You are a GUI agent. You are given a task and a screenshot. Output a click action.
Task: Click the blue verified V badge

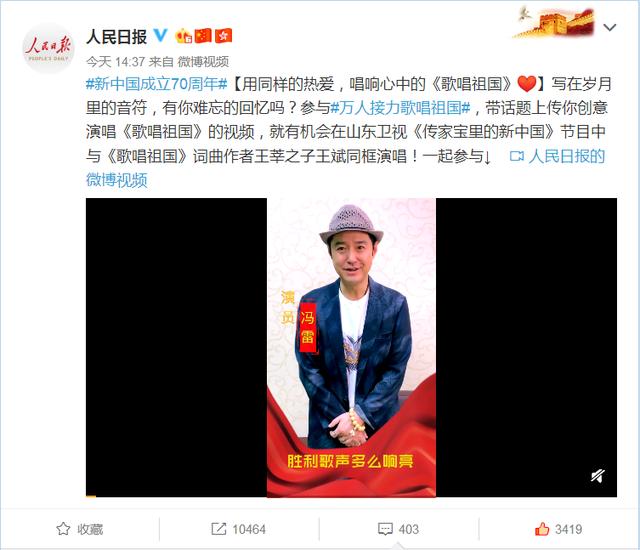pyautogui.click(x=160, y=36)
